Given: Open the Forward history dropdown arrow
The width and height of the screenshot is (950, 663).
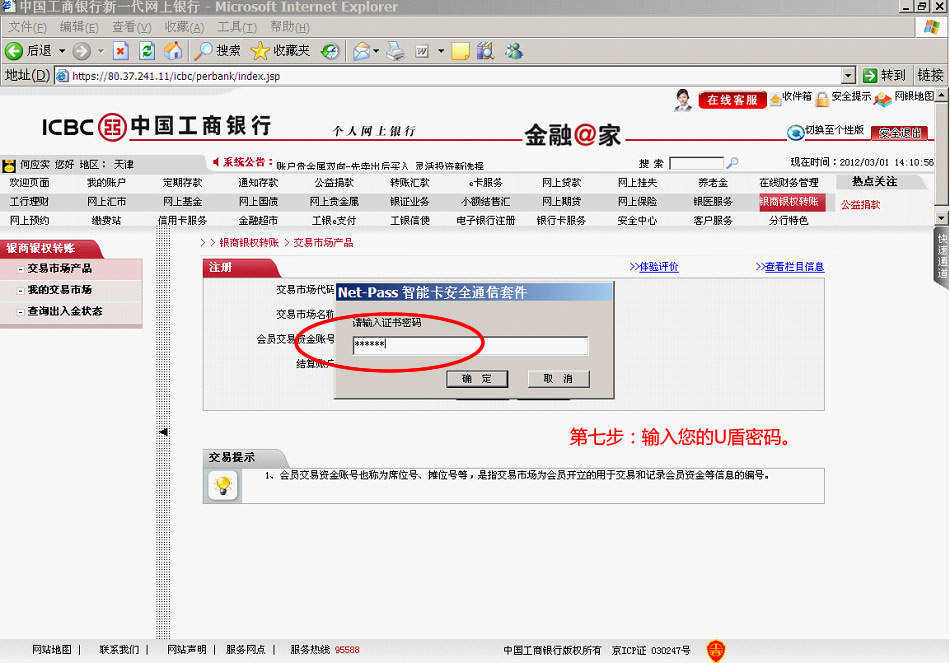Looking at the screenshot, I should [101, 51].
